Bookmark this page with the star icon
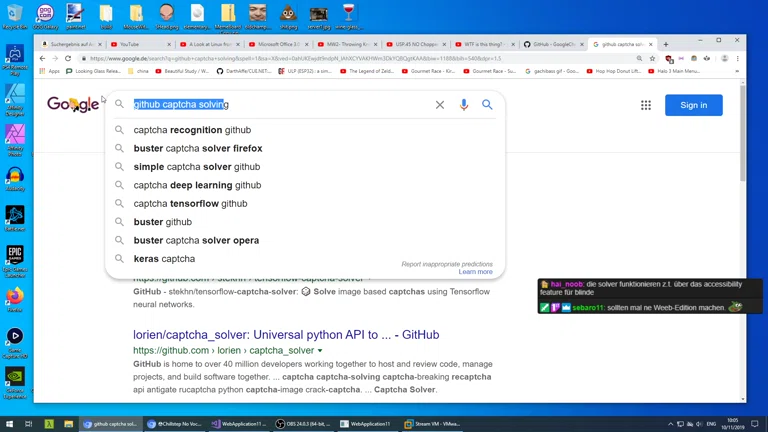Viewport: 768px width, 432px height. (x=652, y=58)
